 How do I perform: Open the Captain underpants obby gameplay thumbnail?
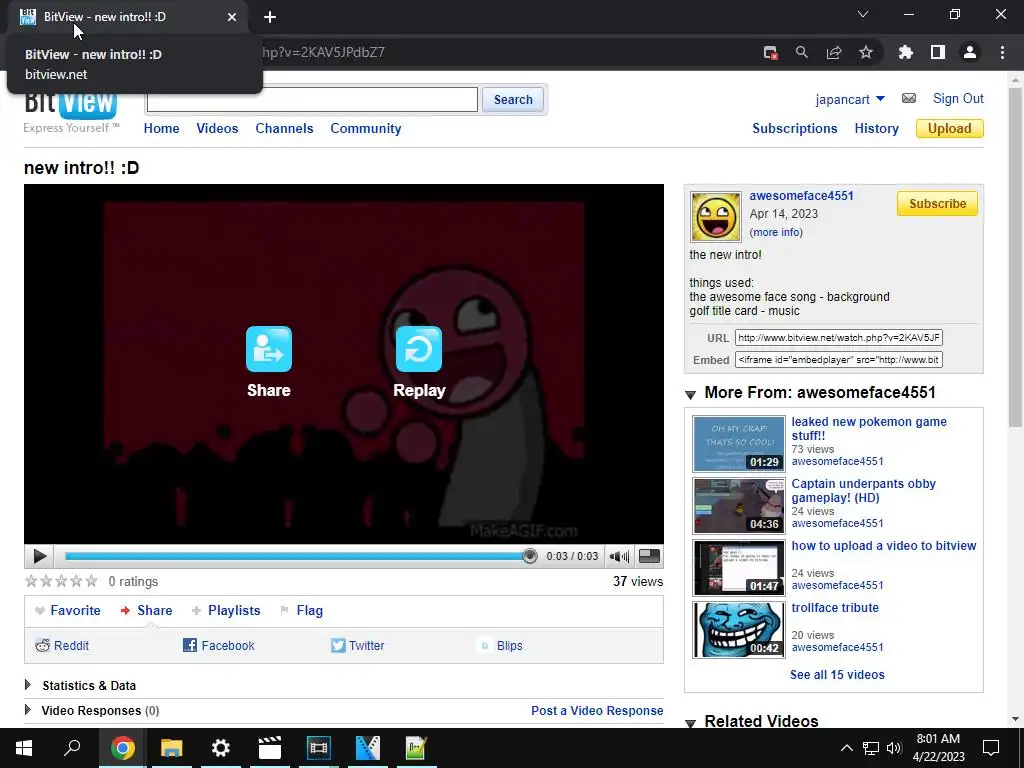739,506
